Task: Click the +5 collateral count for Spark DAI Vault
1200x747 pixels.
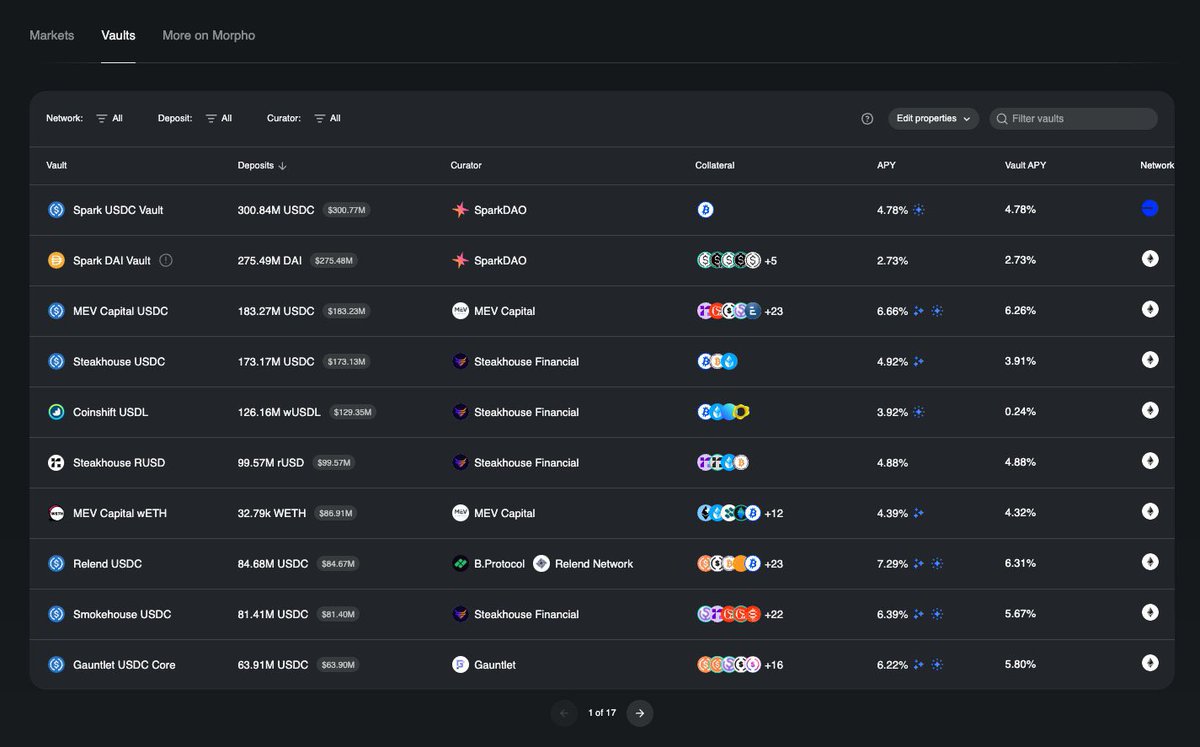Action: [770, 260]
